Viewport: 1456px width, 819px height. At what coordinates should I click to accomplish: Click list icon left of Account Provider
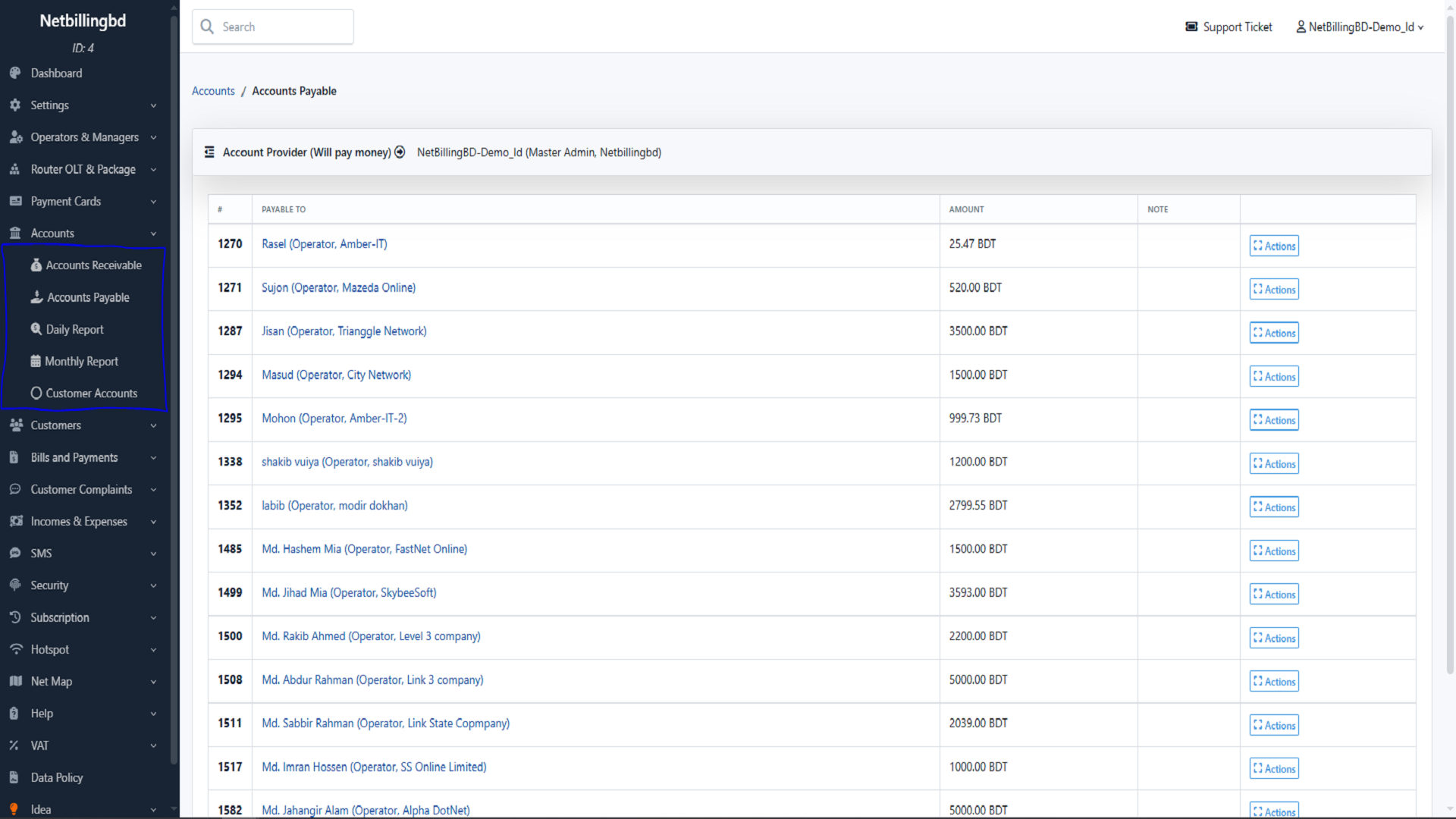click(x=209, y=152)
